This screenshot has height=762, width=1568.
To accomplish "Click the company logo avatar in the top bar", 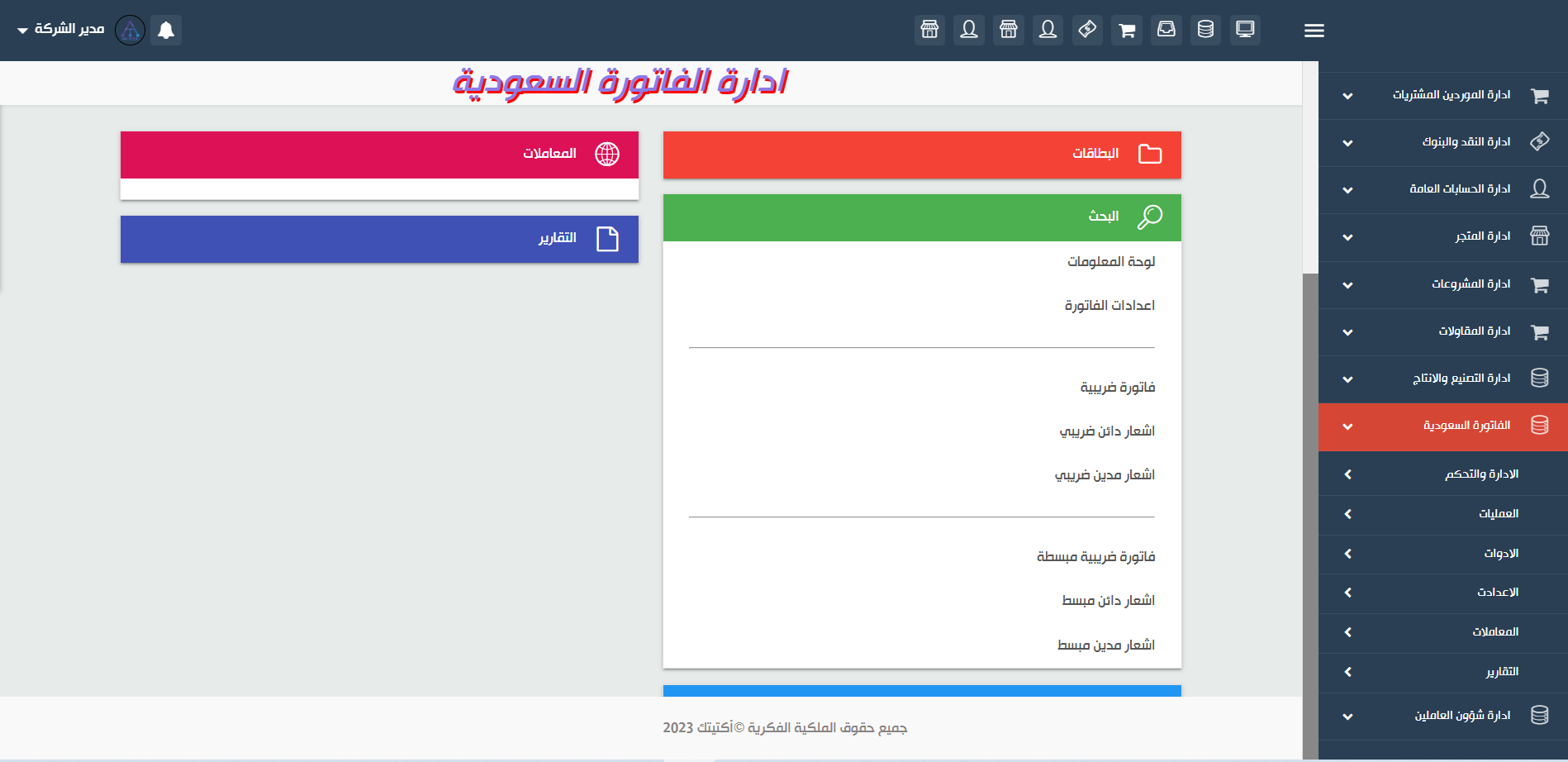I will [130, 30].
